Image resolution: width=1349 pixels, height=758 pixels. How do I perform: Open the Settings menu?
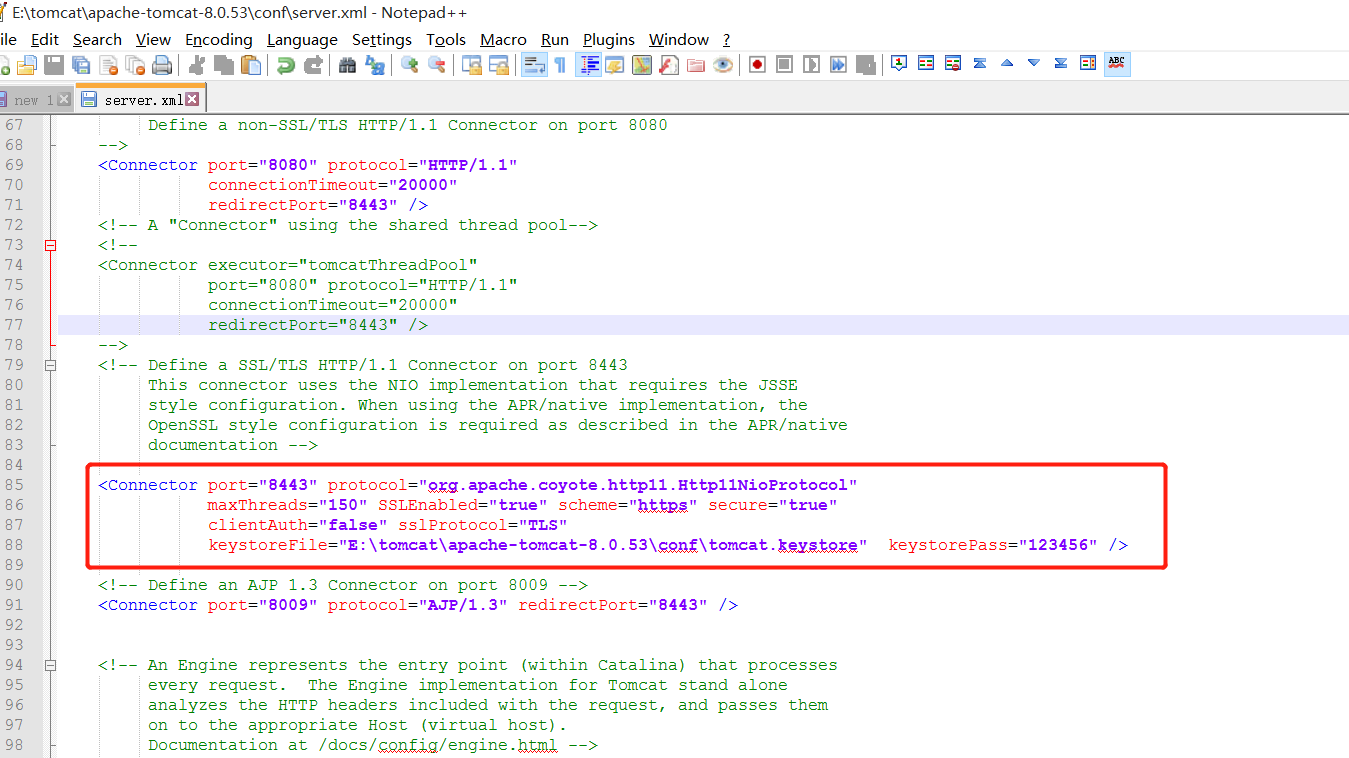pyautogui.click(x=381, y=40)
